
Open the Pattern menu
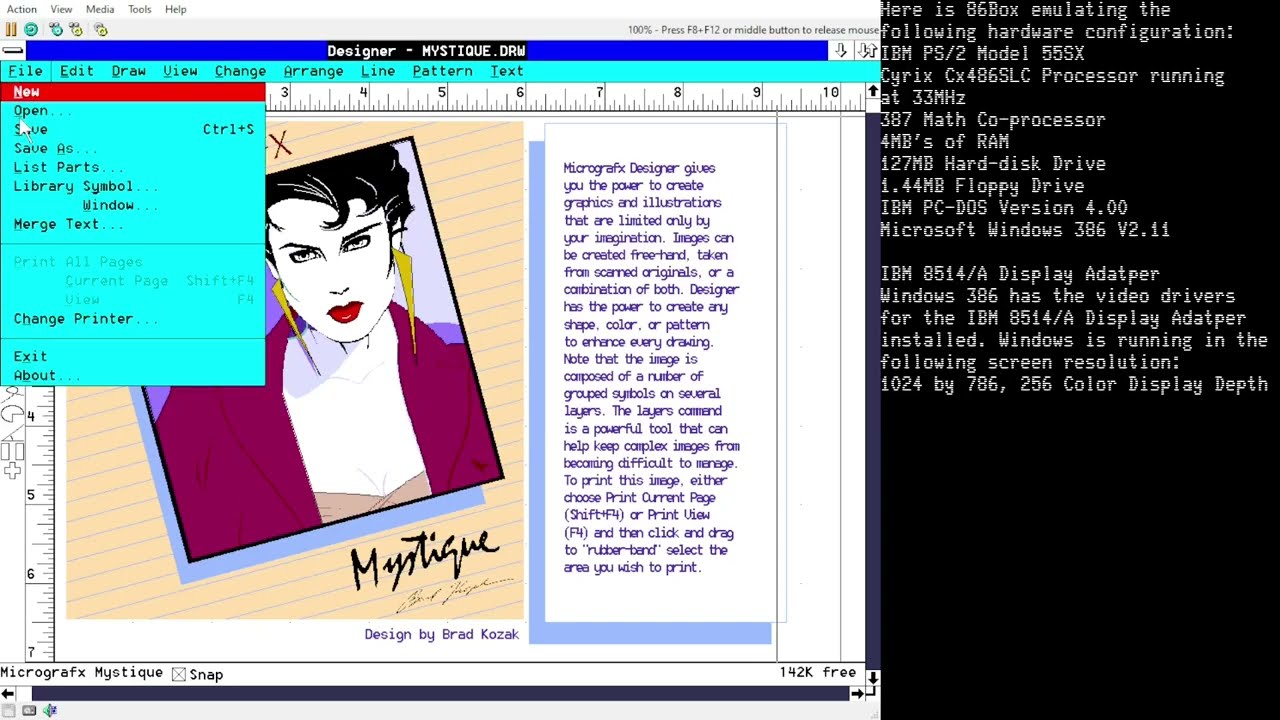pyautogui.click(x=442, y=71)
